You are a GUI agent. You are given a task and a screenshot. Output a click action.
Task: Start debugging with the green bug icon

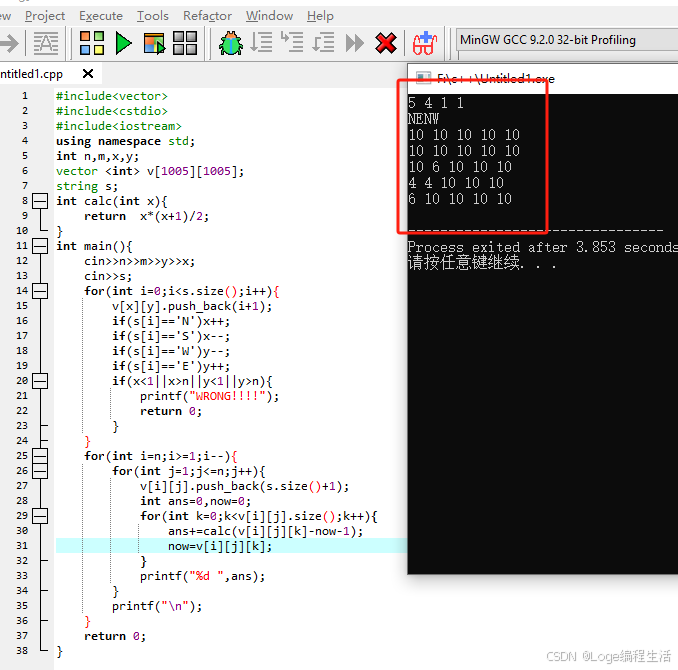(231, 43)
